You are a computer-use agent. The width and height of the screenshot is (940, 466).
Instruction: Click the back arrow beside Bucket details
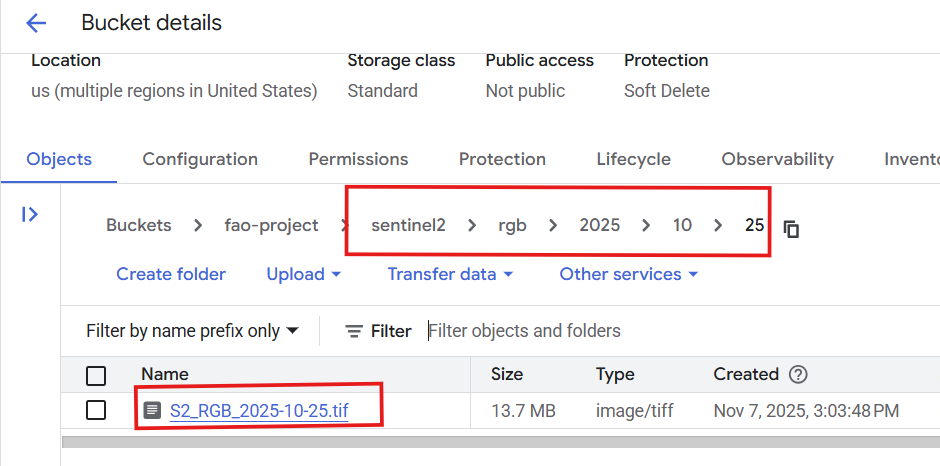tap(36, 23)
